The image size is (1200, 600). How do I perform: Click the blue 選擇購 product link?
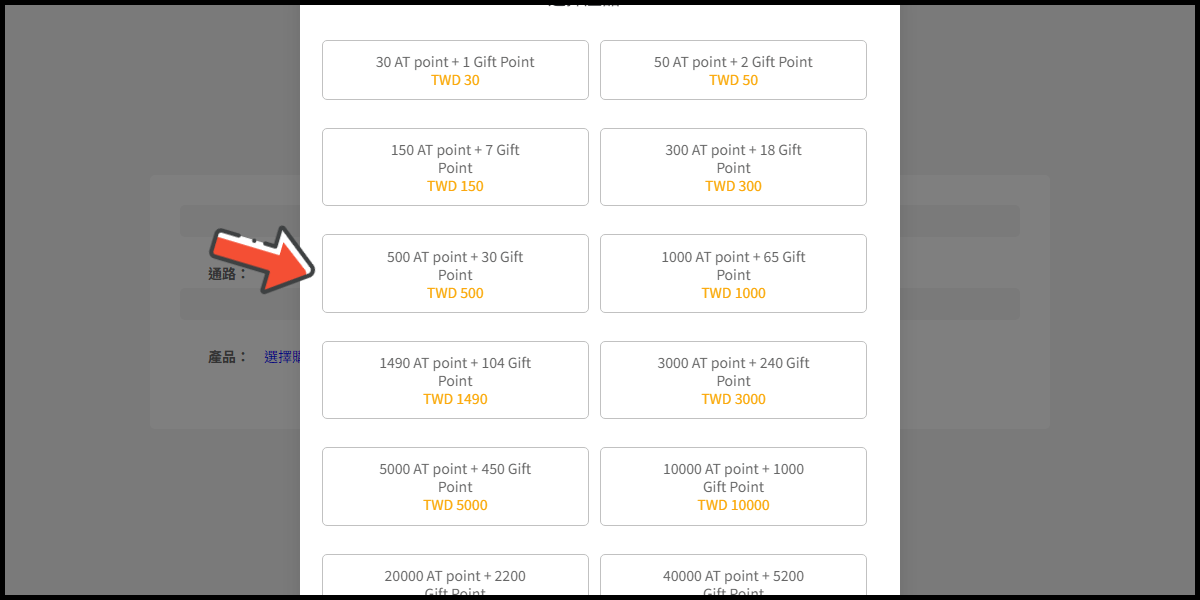coord(281,357)
